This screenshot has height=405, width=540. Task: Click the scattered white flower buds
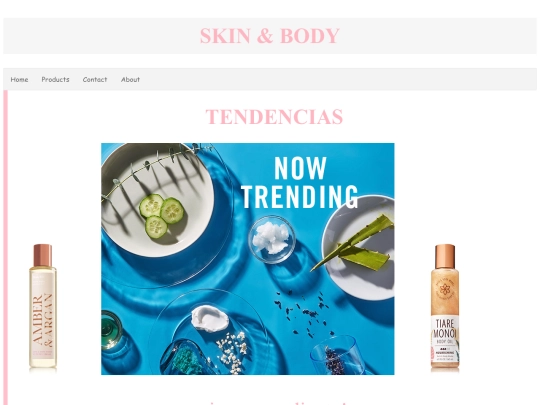point(233,352)
